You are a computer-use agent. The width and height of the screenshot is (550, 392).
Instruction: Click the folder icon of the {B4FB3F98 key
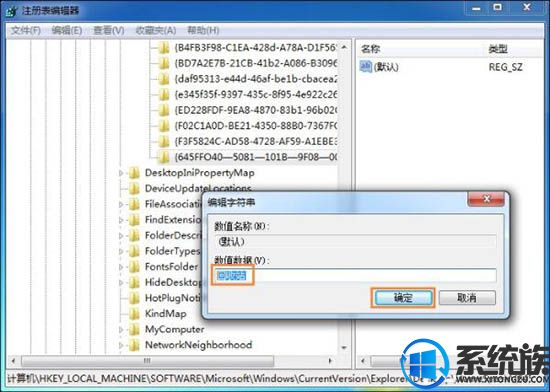click(164, 48)
